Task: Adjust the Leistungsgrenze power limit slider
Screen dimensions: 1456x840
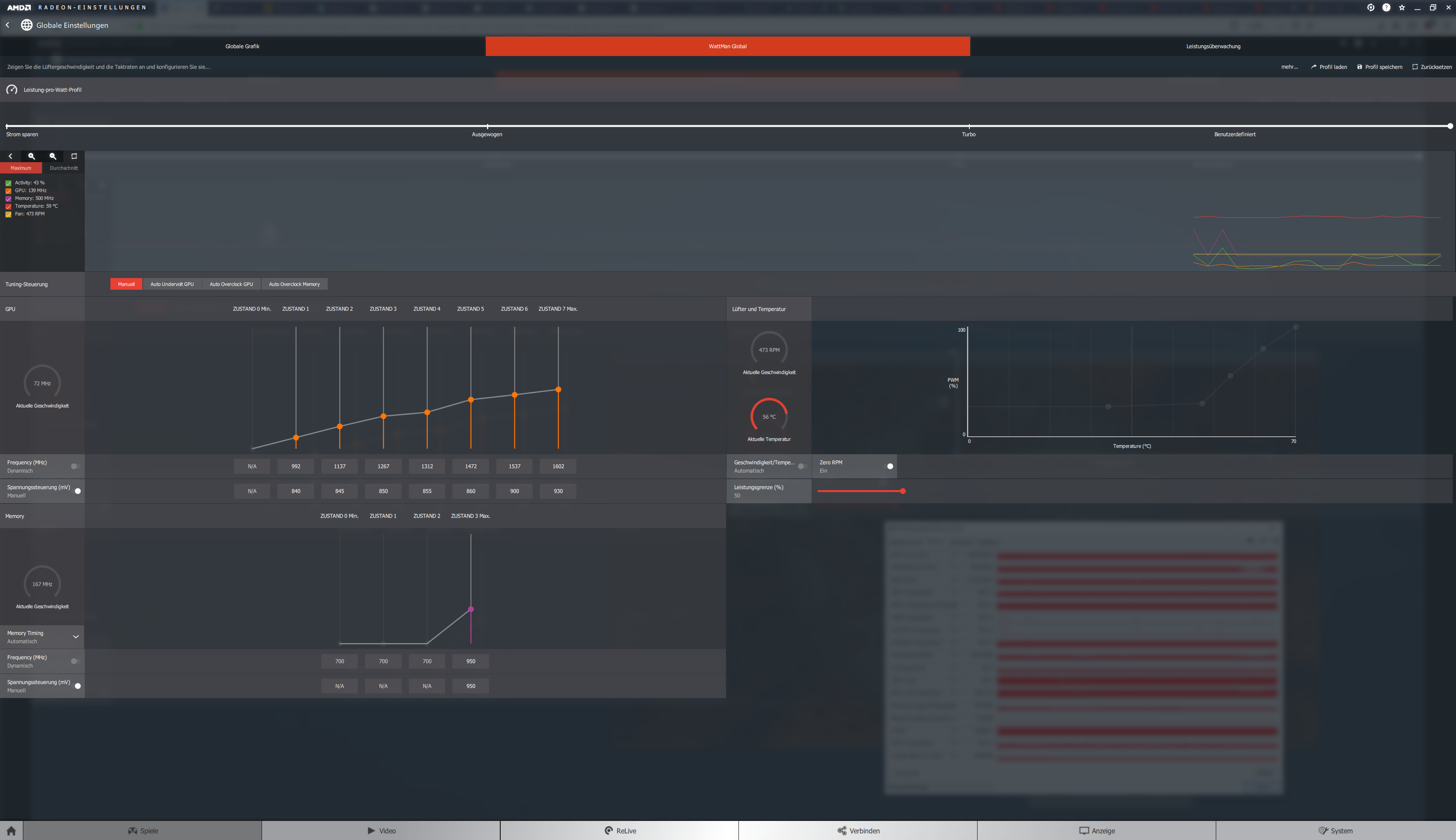Action: click(903, 491)
